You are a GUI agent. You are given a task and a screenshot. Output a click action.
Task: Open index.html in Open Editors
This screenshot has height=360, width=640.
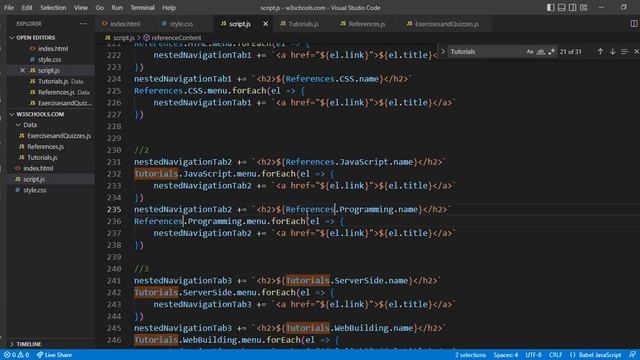coord(53,49)
